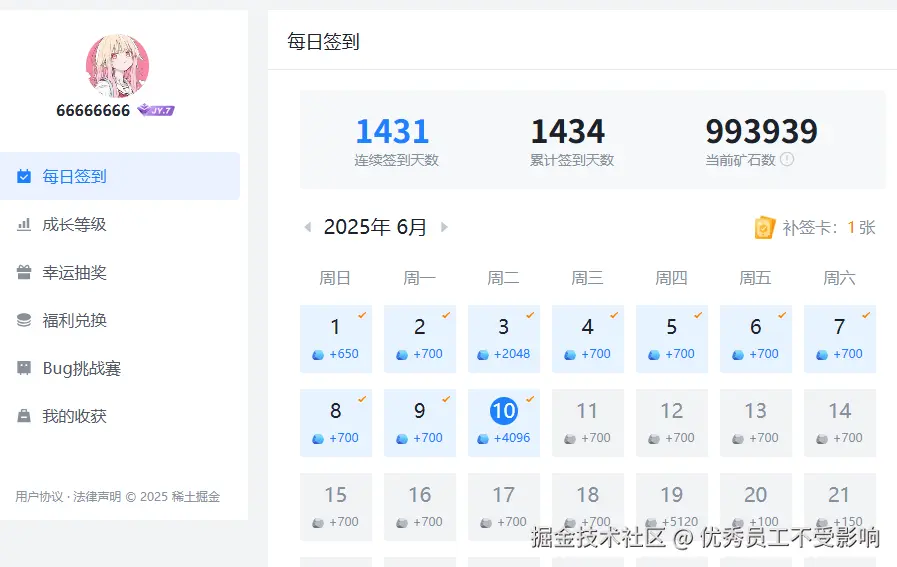The image size is (897, 567).
Task: Click the 成长等级 bar chart icon
Action: tap(24, 225)
